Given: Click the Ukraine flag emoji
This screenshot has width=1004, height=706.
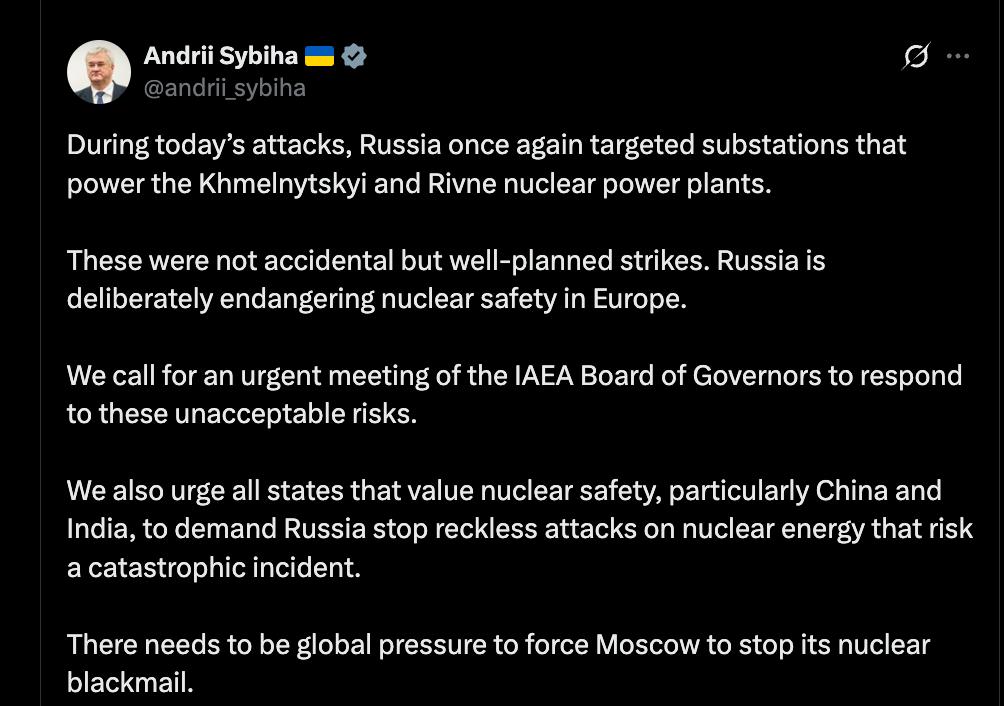Looking at the screenshot, I should [x=319, y=56].
